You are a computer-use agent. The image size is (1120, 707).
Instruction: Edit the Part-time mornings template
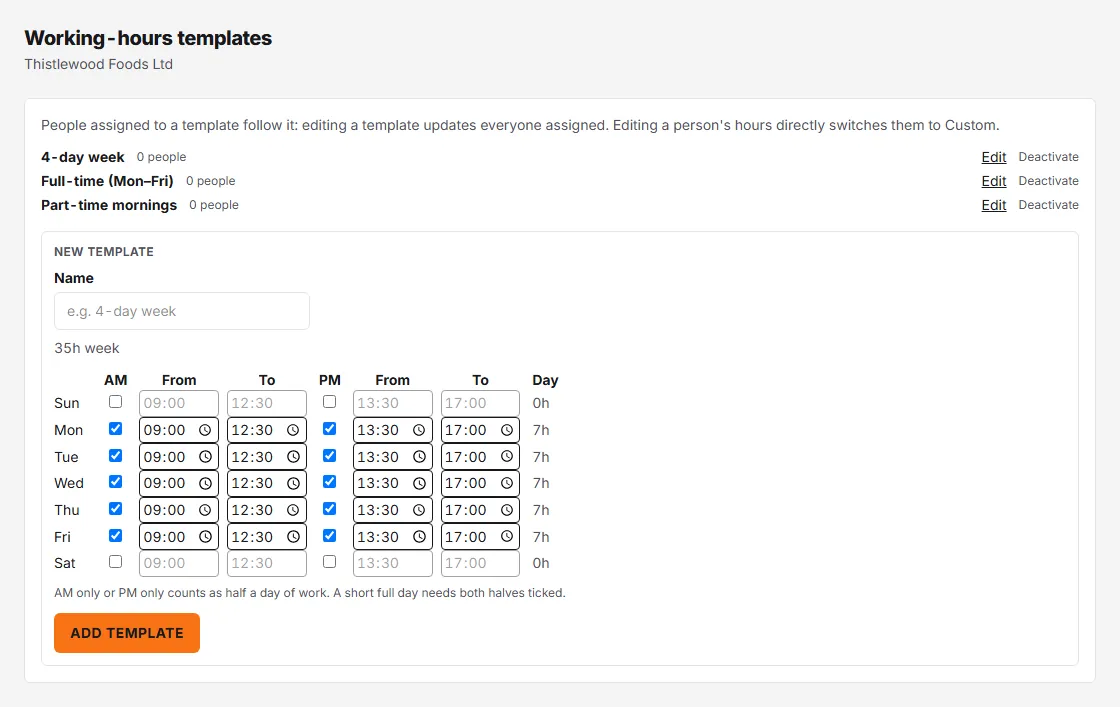(x=994, y=205)
